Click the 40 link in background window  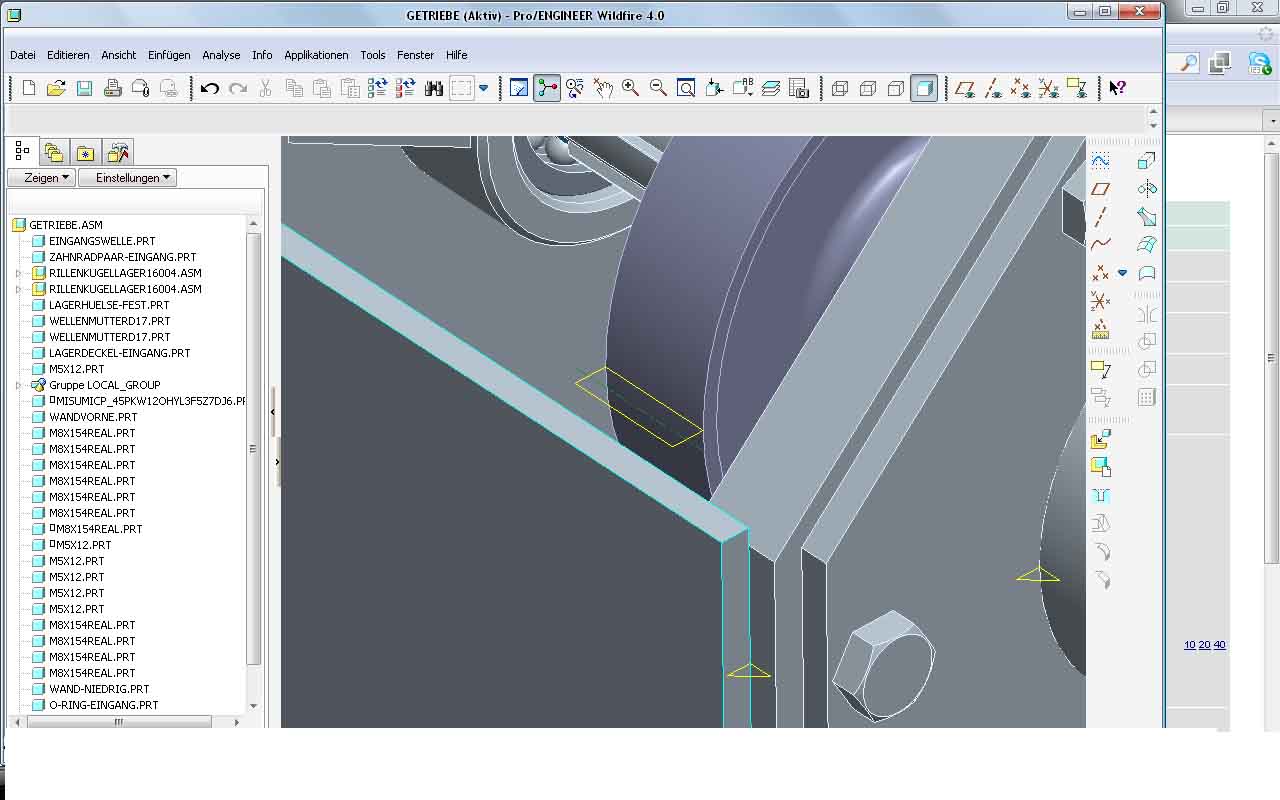tap(1219, 645)
